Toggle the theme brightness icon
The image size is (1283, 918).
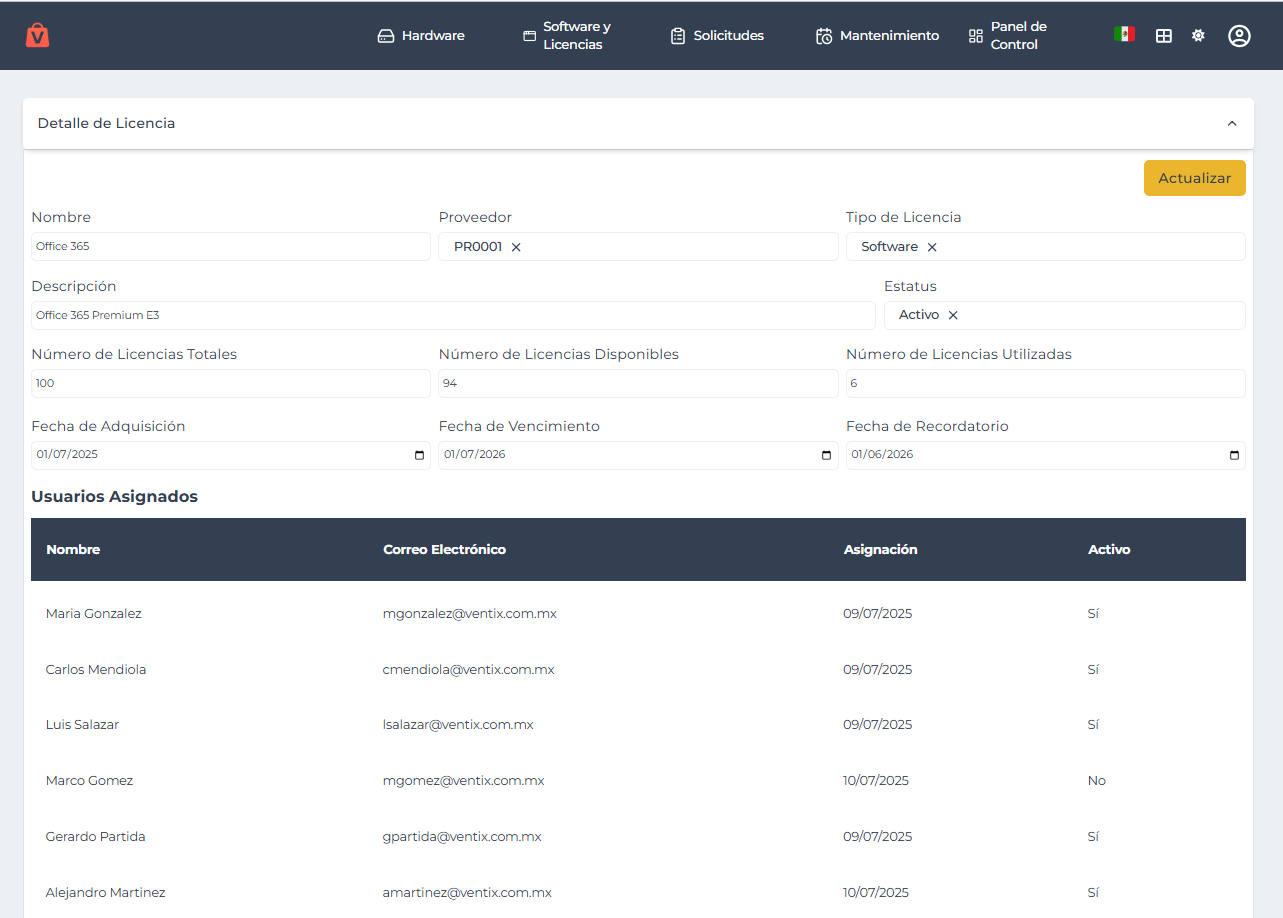[1198, 36]
